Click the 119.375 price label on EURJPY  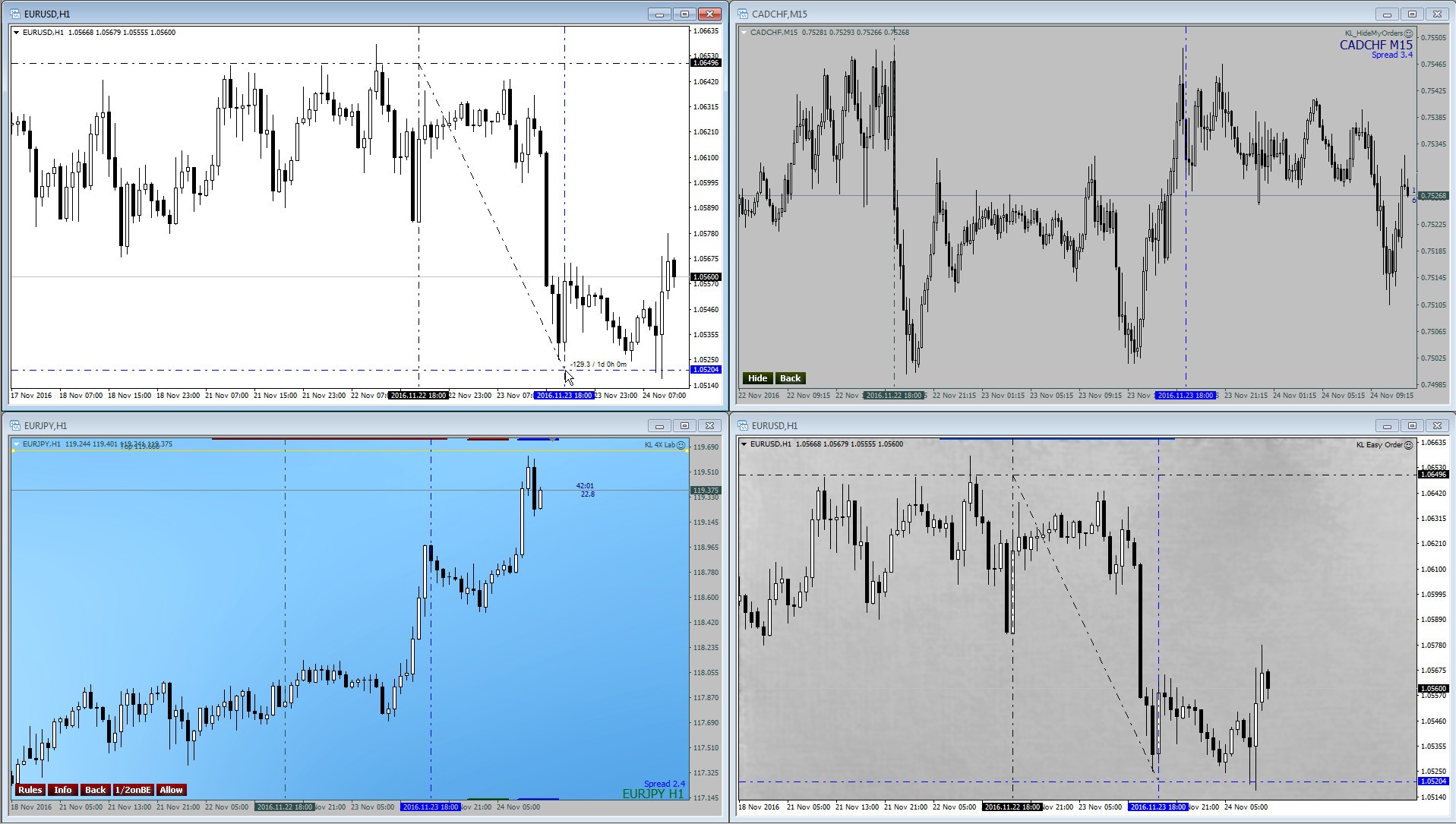[x=706, y=491]
